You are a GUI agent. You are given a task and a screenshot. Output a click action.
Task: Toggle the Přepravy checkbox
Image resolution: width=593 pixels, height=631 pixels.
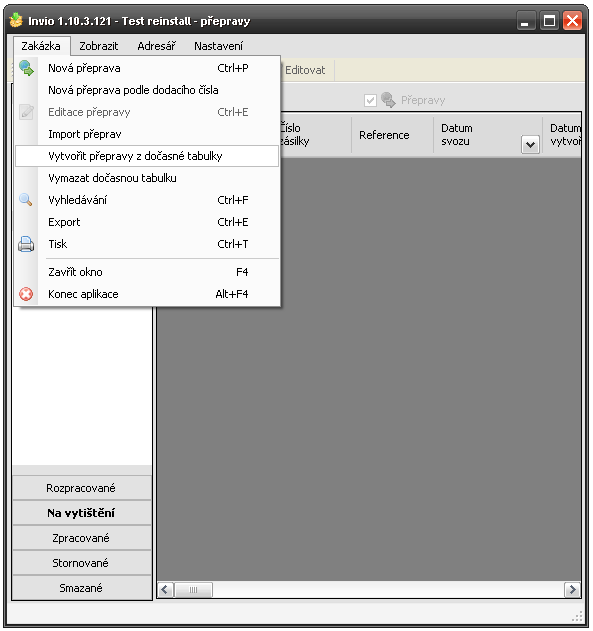pos(370,100)
